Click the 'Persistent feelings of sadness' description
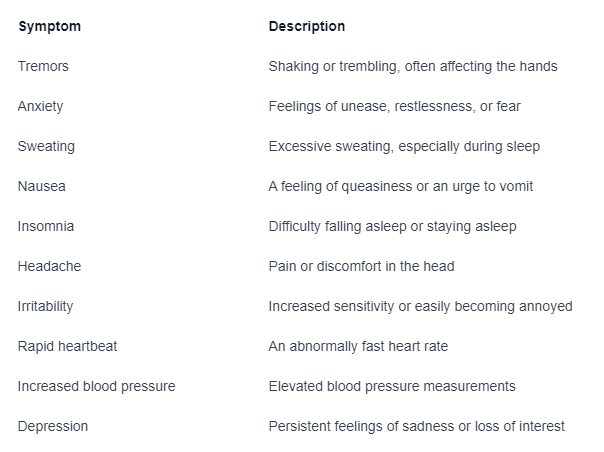604x452 pixels. pos(416,427)
